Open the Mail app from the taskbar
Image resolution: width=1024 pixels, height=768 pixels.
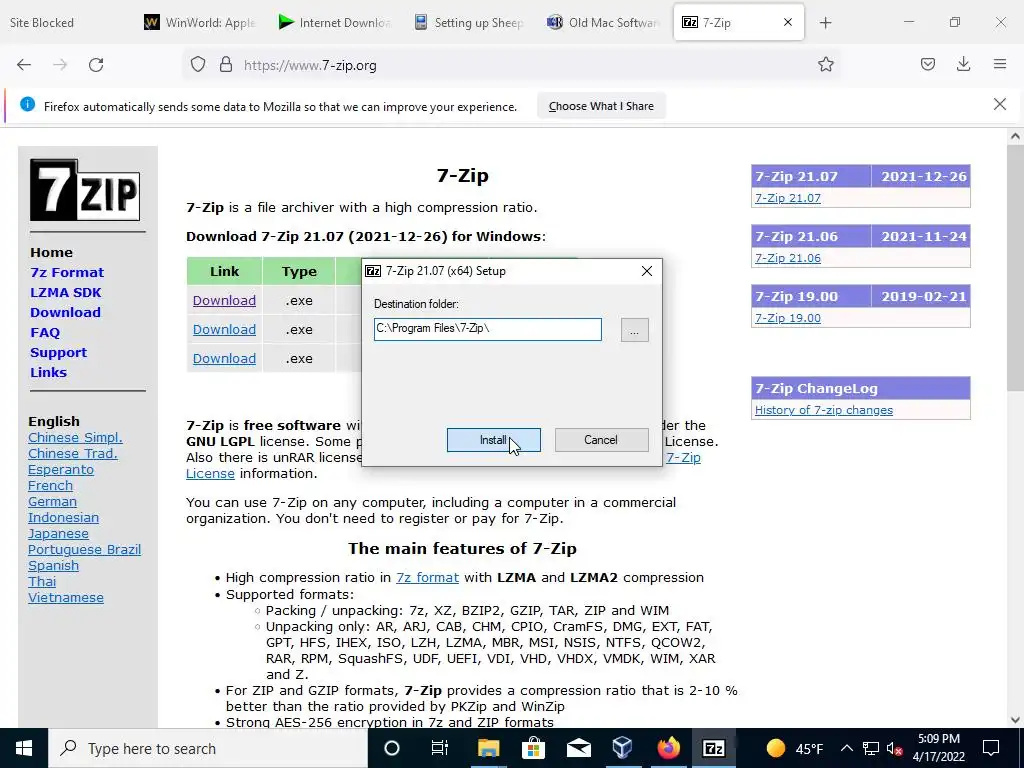pos(579,748)
